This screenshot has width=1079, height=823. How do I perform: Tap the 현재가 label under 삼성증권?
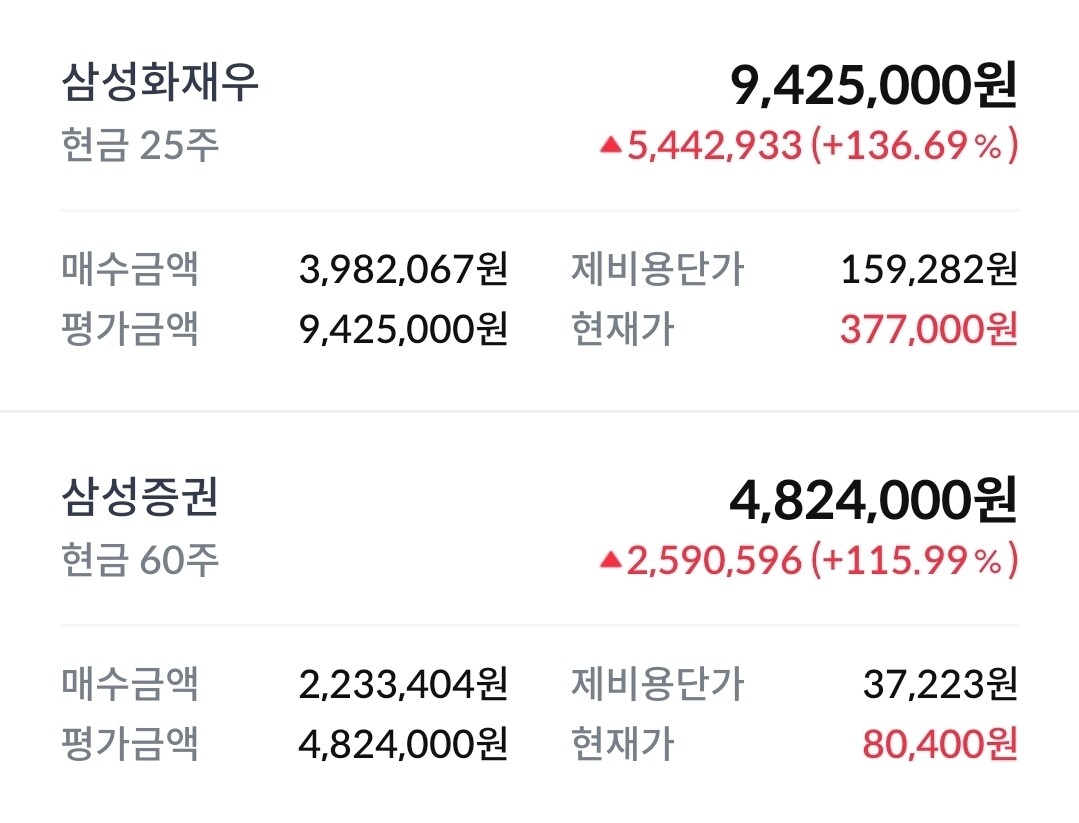tap(622, 744)
